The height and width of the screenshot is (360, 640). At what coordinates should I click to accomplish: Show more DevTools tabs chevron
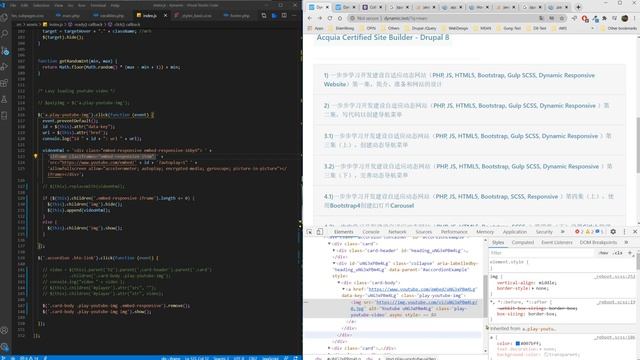click(562, 231)
